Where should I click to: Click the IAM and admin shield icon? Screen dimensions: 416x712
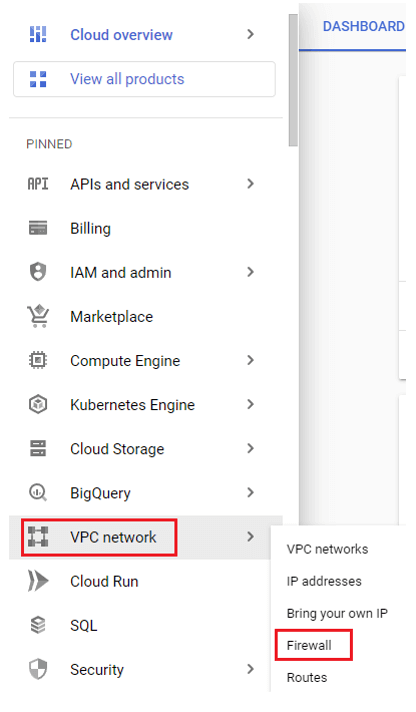pos(38,272)
